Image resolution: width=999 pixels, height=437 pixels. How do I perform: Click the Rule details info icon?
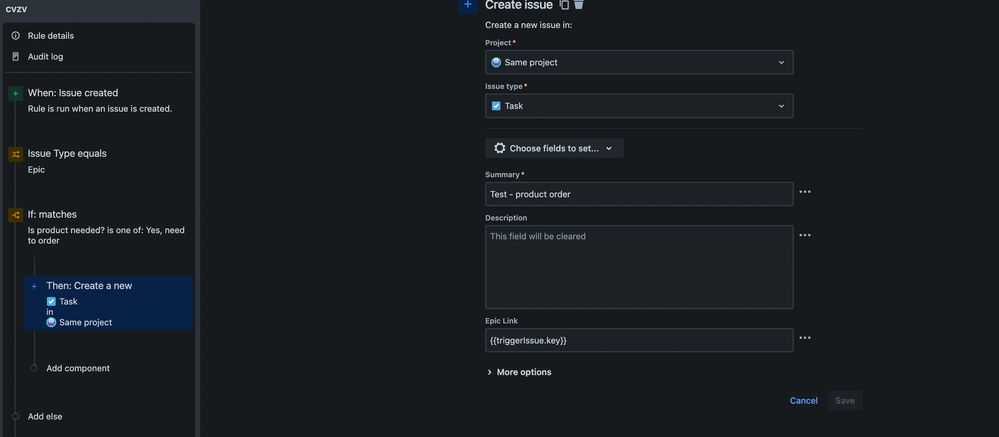click(16, 36)
